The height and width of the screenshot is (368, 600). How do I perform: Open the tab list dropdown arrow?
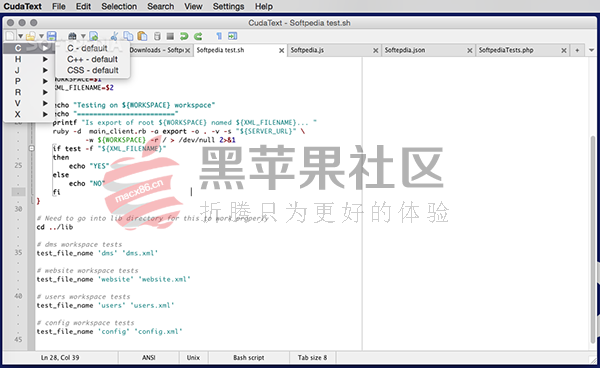click(592, 50)
